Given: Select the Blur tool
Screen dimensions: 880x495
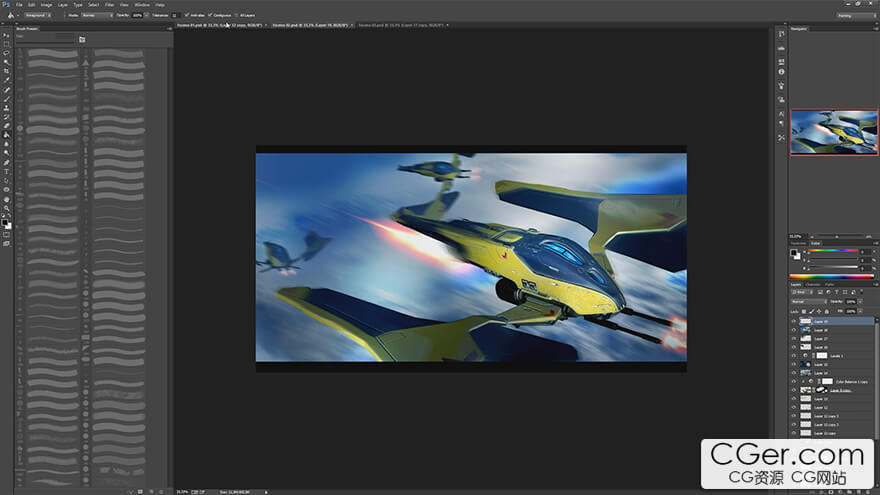Looking at the screenshot, I should [x=6, y=144].
